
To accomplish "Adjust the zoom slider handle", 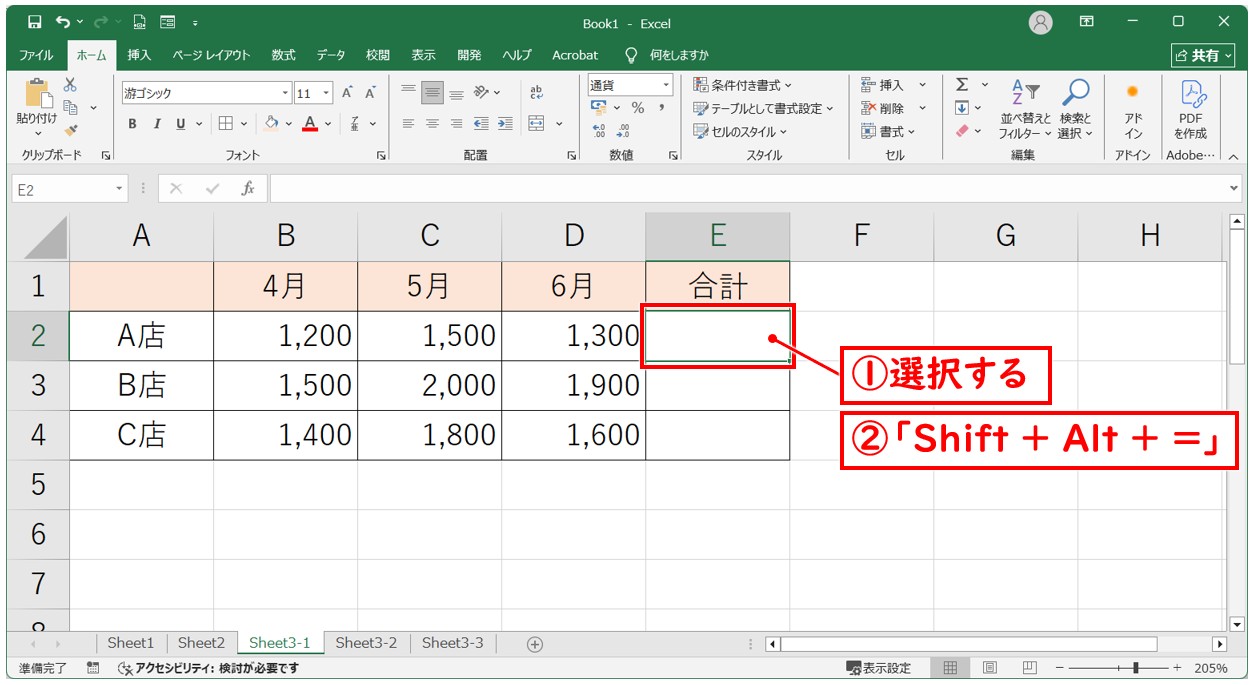I will [x=1135, y=668].
